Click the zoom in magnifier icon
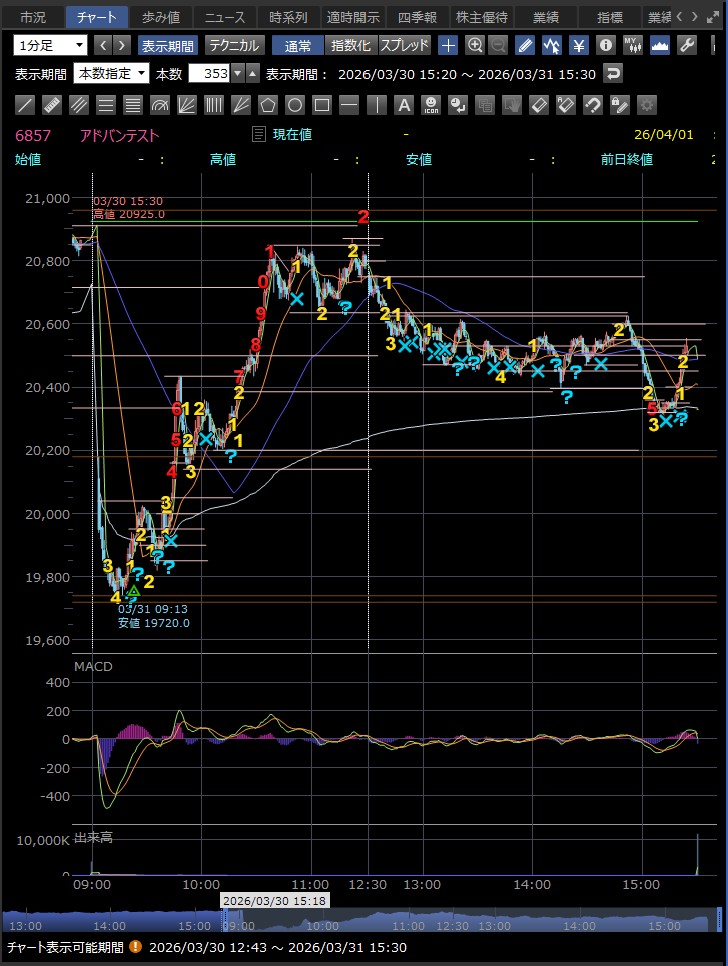This screenshot has width=728, height=966. pos(475,45)
